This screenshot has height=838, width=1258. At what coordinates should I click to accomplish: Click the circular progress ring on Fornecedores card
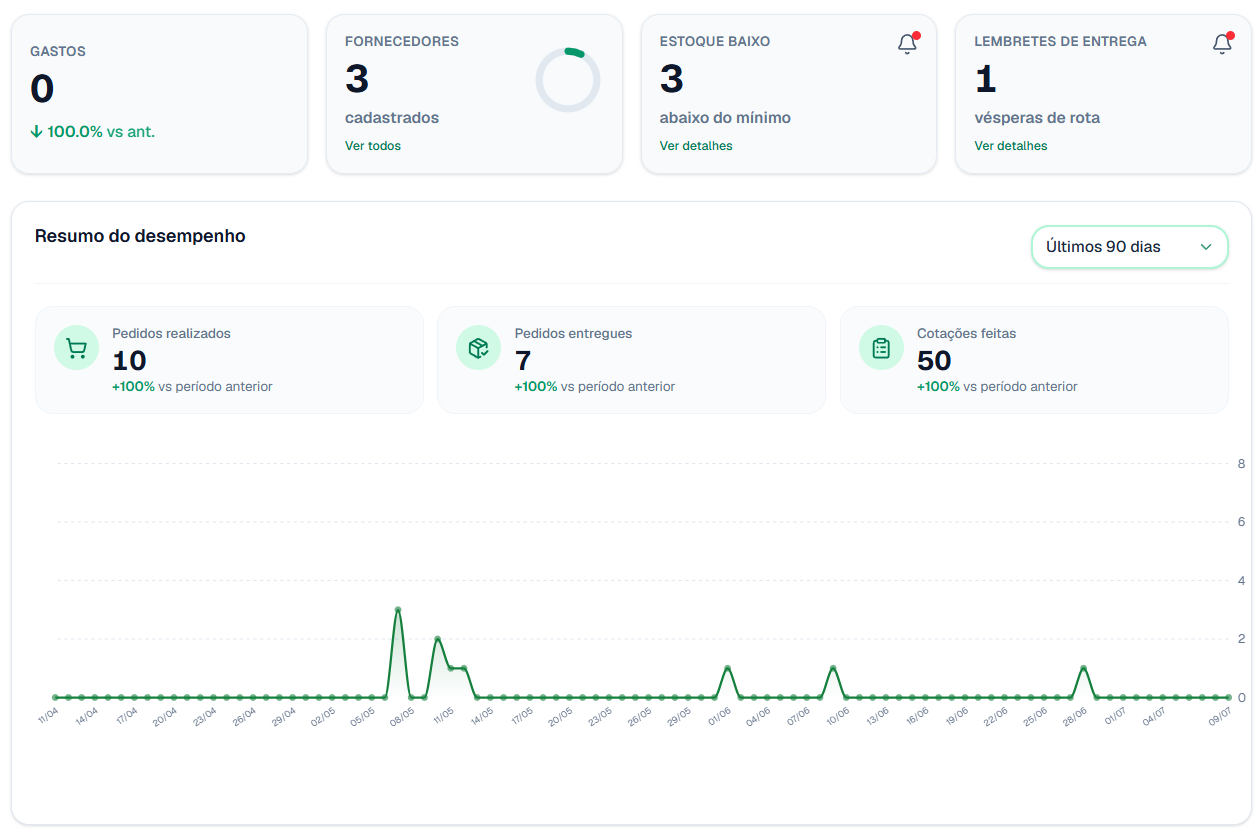(x=568, y=80)
